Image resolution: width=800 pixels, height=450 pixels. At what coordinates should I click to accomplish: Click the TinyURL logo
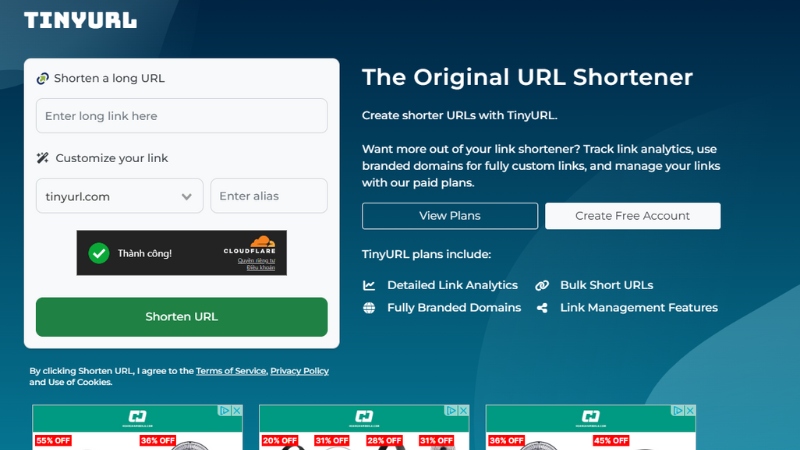80,20
